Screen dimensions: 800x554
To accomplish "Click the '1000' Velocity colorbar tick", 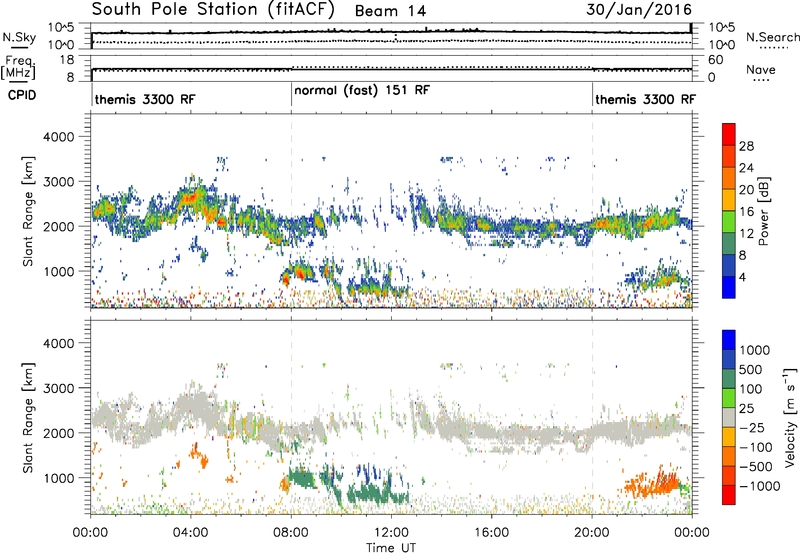I will [755, 350].
